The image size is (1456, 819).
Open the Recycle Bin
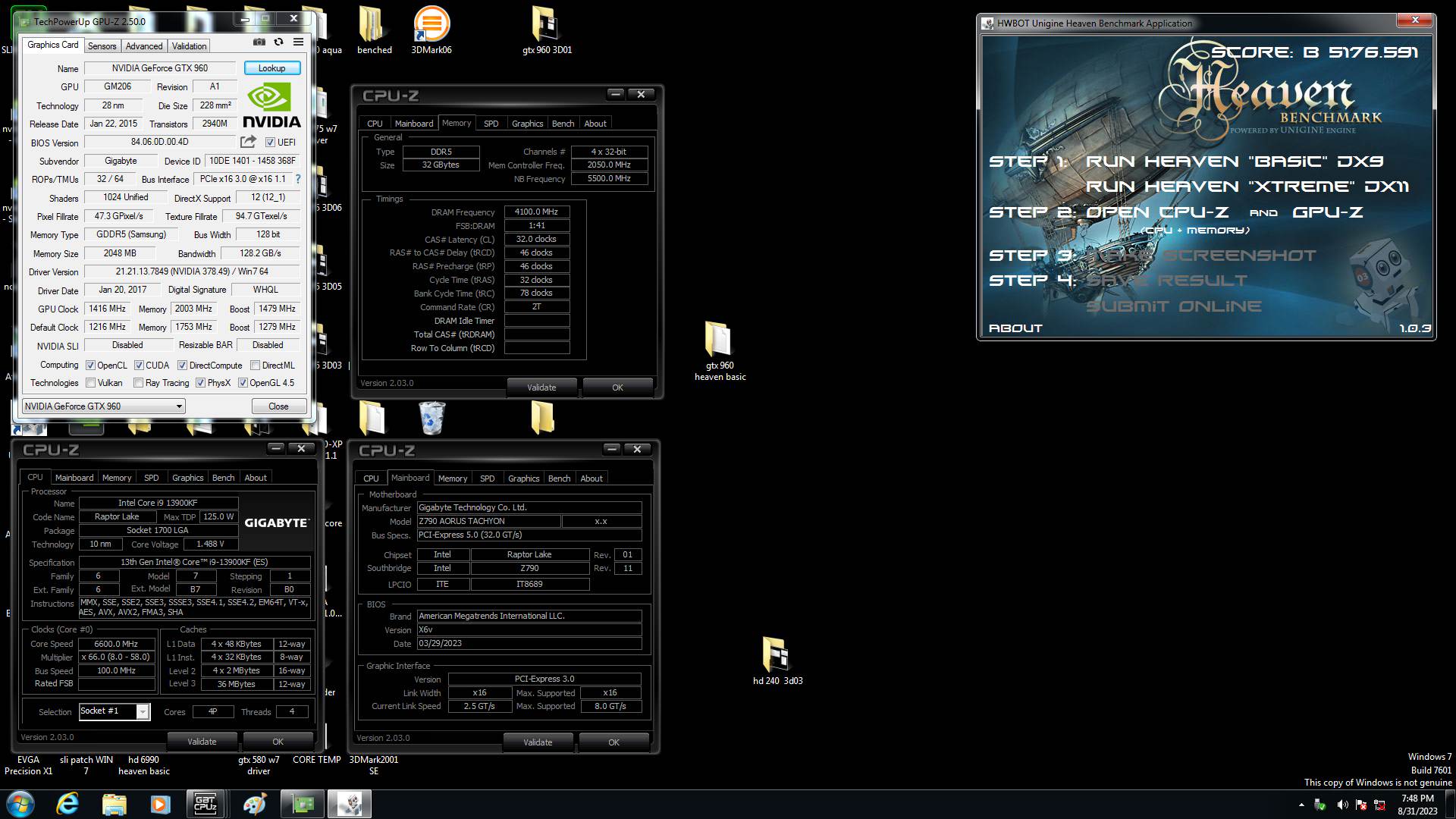pos(431,418)
